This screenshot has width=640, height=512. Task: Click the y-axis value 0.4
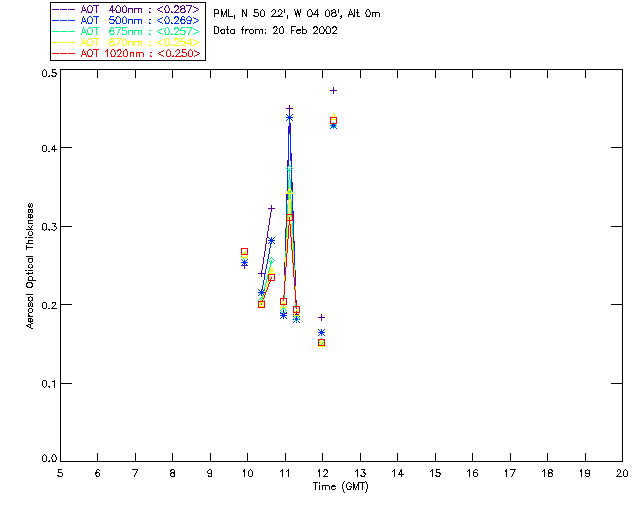click(49, 148)
